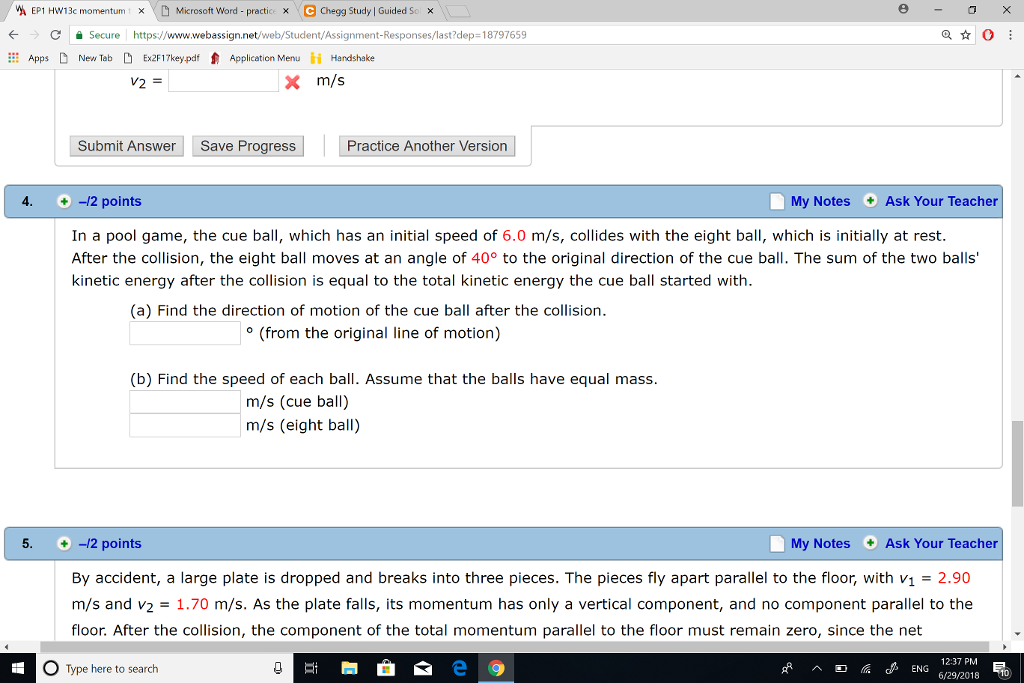Click the green Secure padlock icon
Screen dimensions: 1024x683
78,35
